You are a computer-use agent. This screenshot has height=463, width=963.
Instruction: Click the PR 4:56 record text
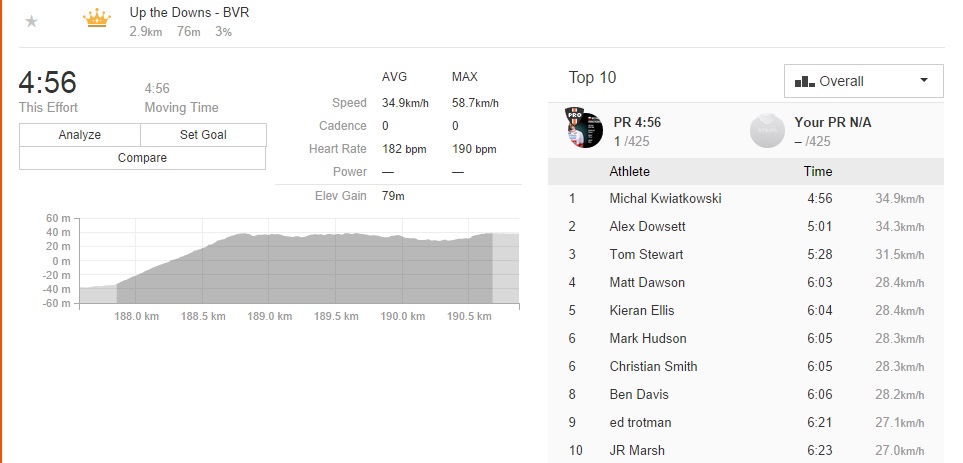click(637, 122)
